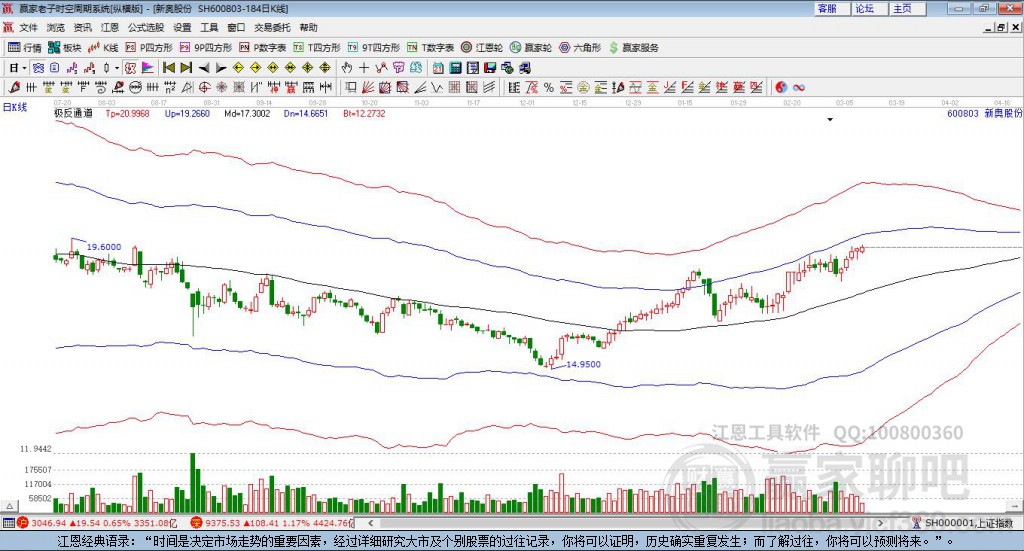Open the 交易委托 menu
Viewport: 1024px width, 551px height.
[272, 27]
